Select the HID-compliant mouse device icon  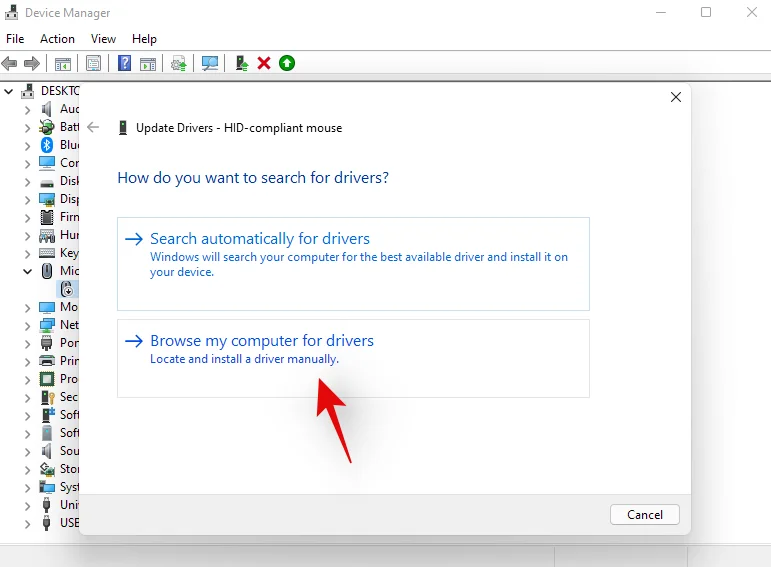(x=67, y=289)
